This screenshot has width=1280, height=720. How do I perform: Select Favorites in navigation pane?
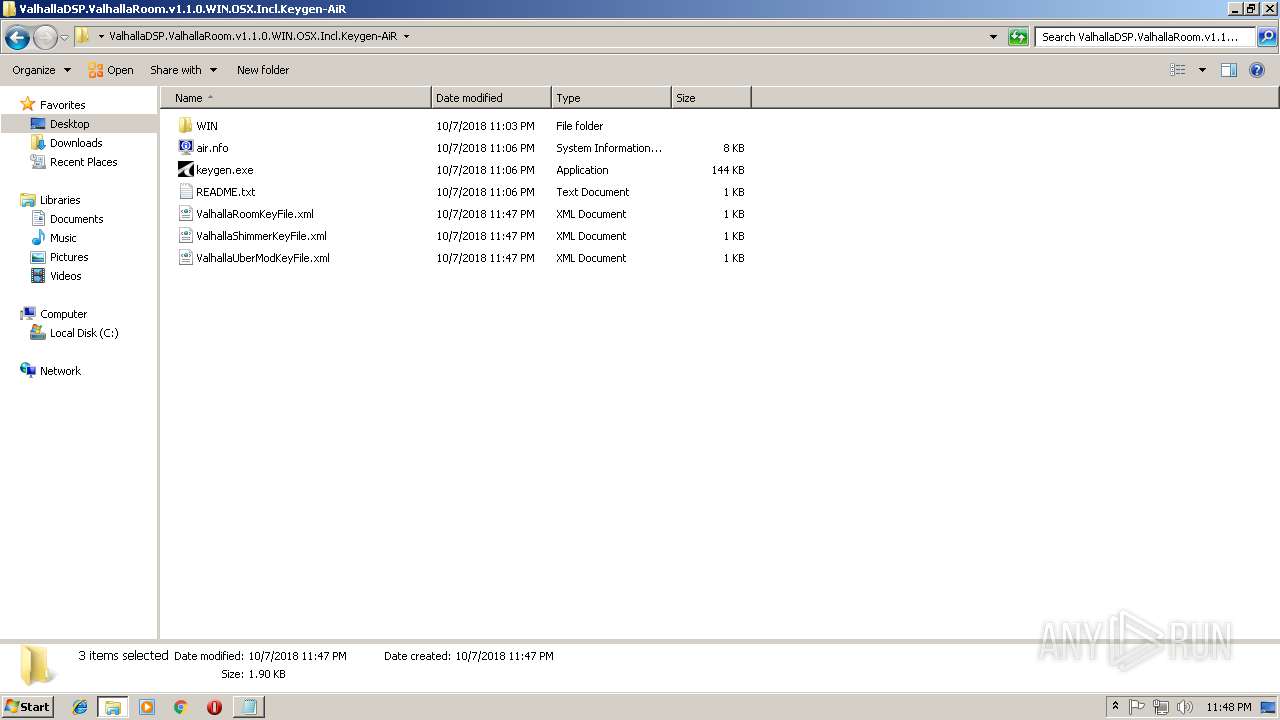[62, 105]
